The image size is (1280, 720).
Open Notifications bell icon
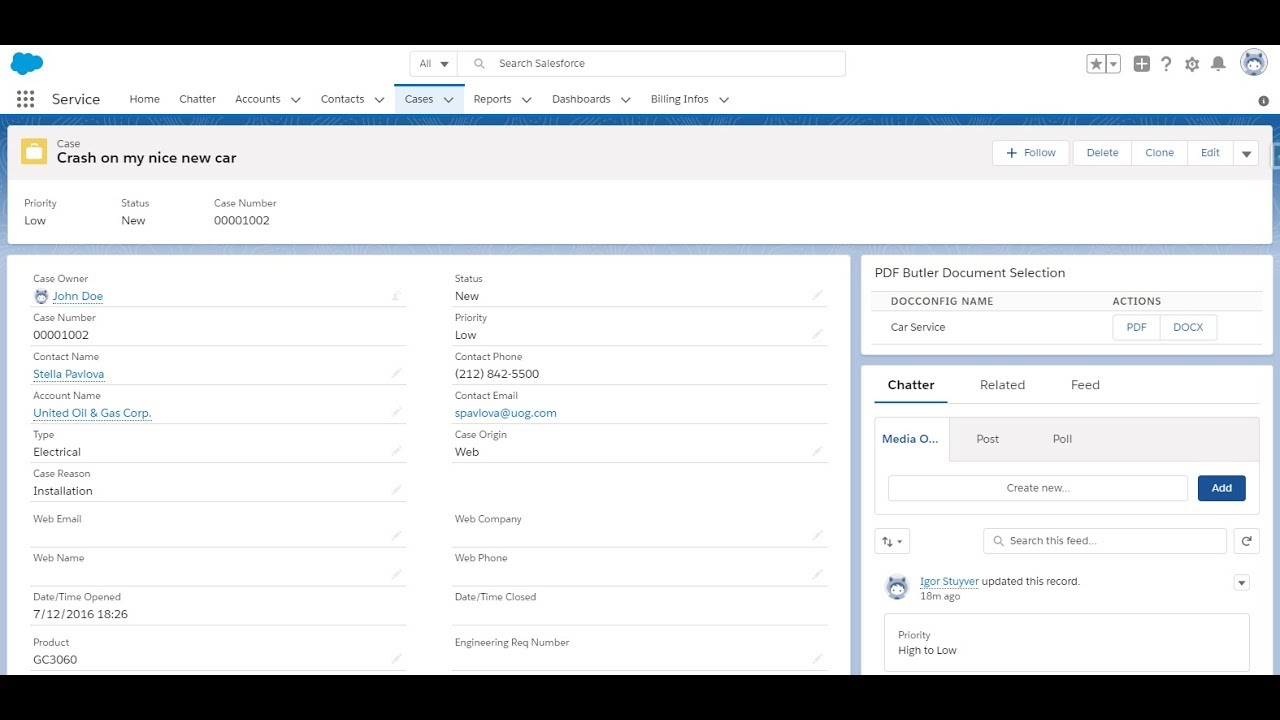coord(1218,64)
